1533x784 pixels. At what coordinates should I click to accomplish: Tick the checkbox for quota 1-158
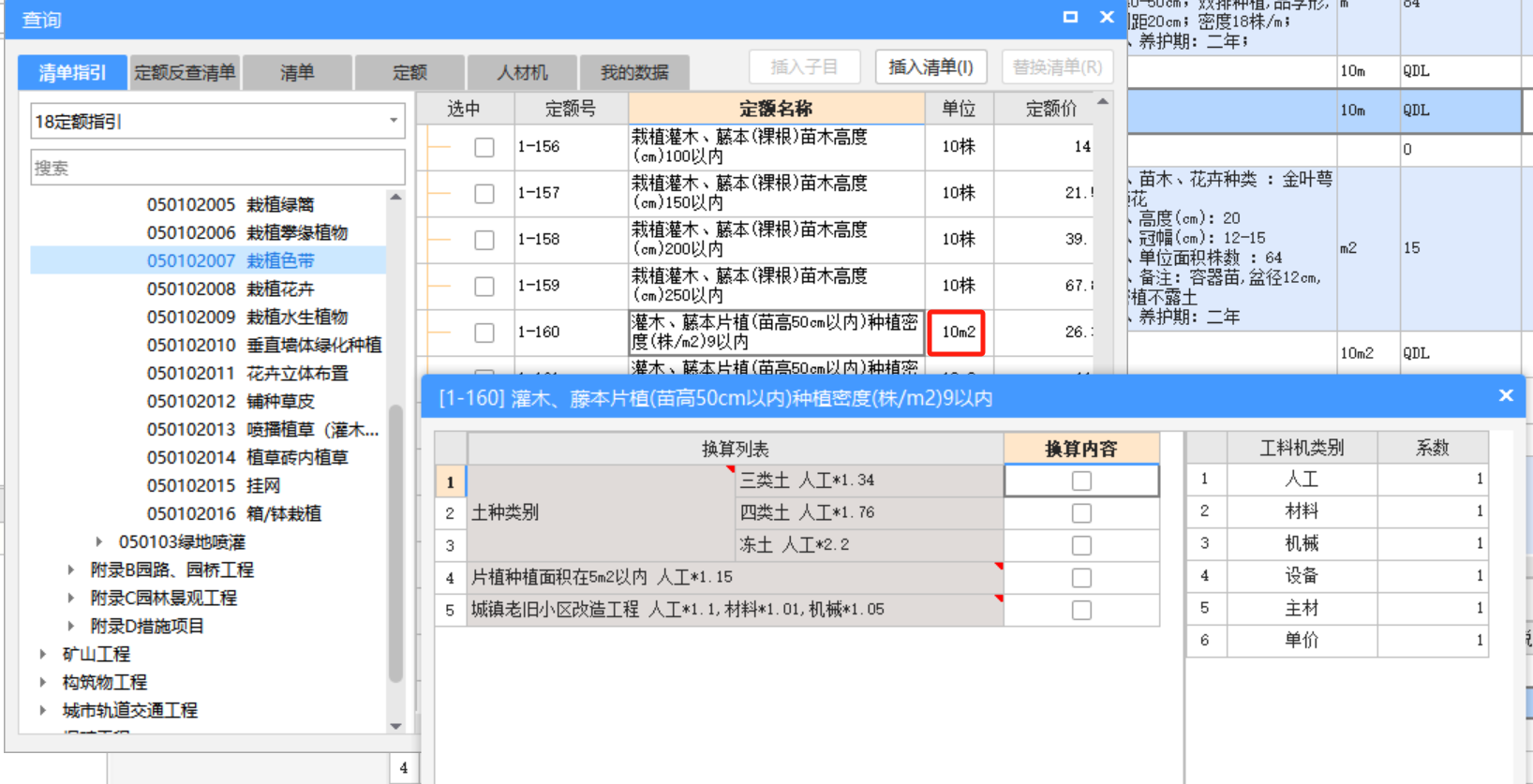click(x=484, y=240)
